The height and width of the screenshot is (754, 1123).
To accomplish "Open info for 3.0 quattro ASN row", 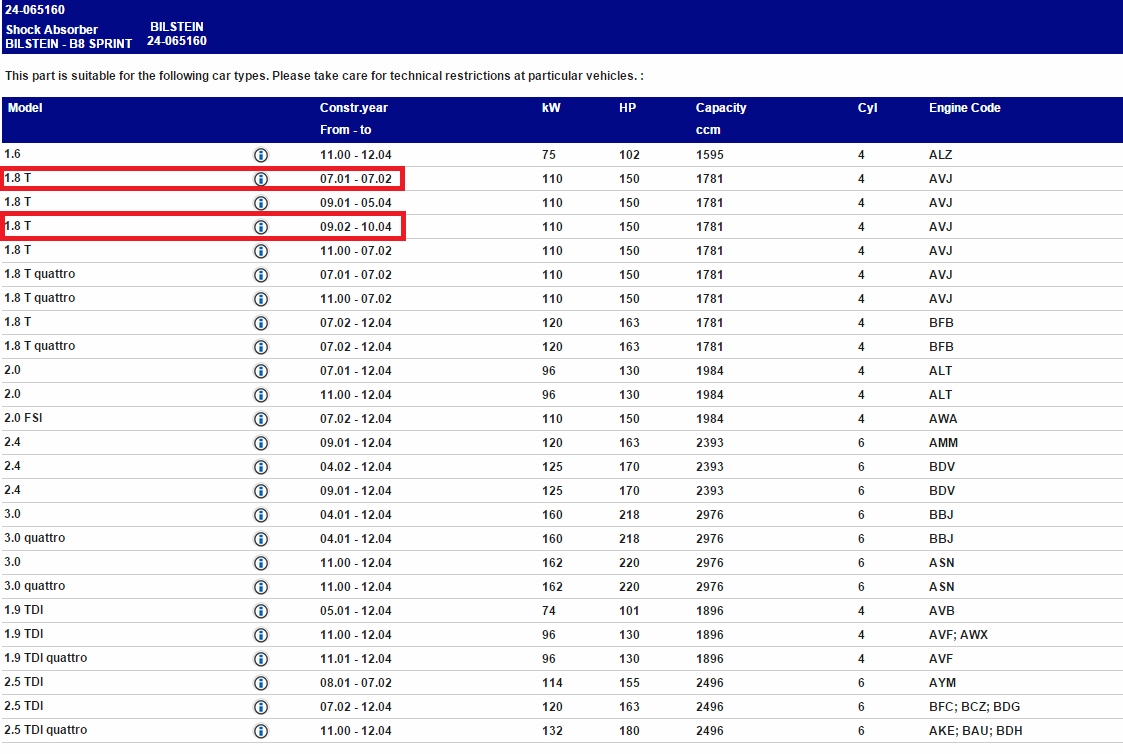I will 261,586.
